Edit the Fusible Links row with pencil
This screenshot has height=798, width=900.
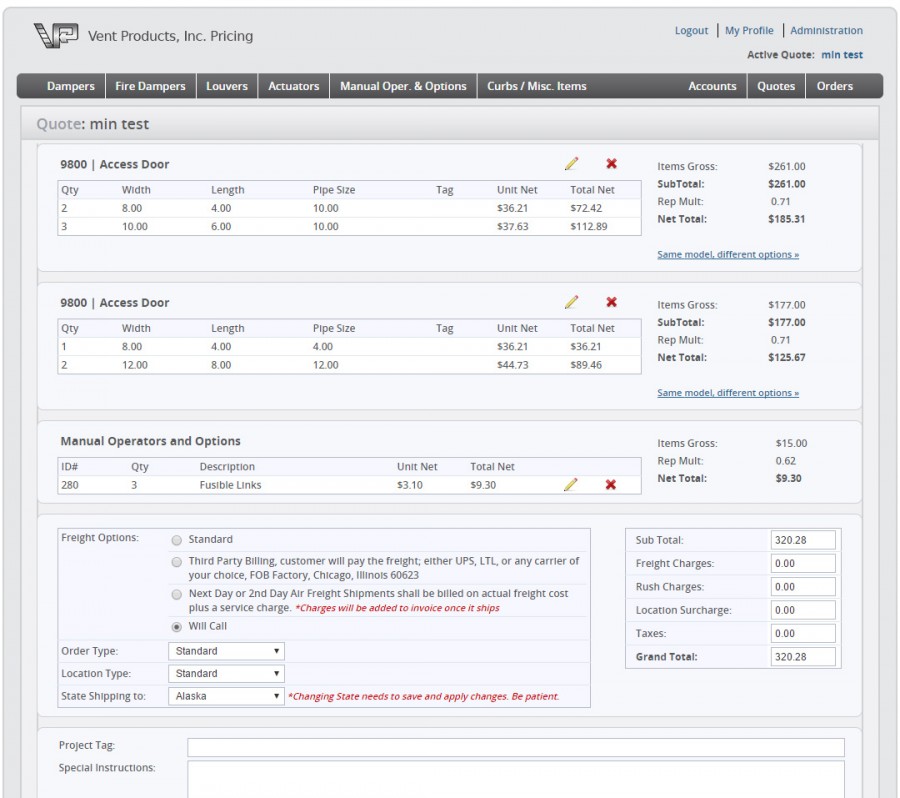(x=571, y=485)
